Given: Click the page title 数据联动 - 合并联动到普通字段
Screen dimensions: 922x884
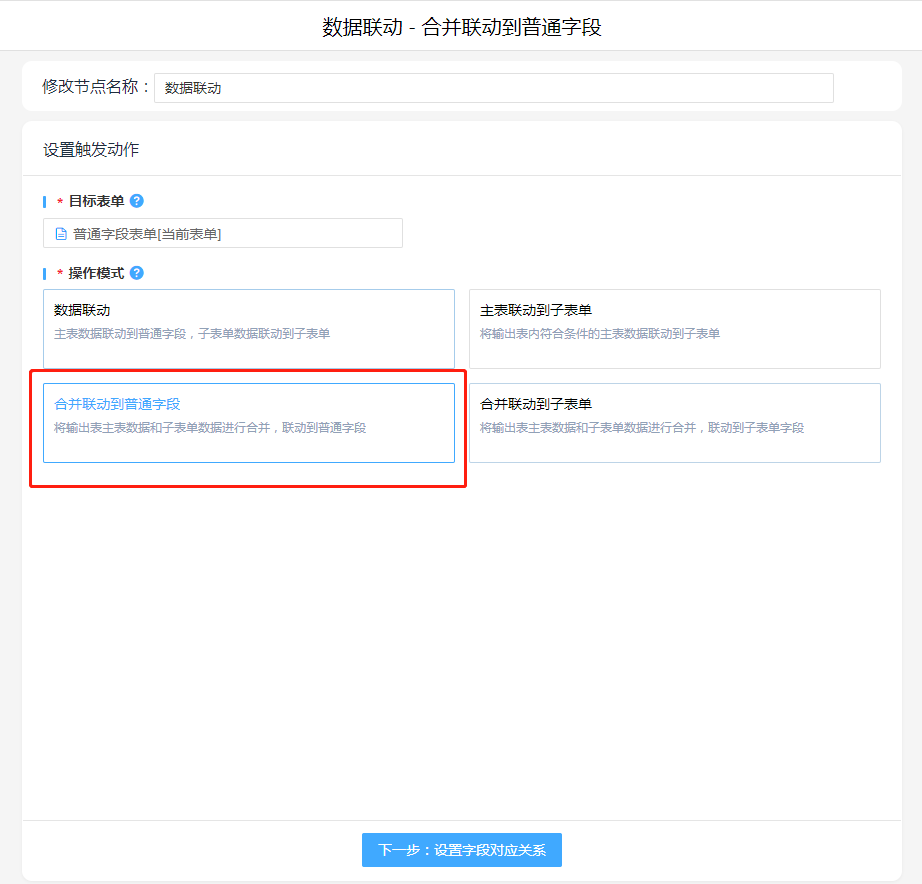Looking at the screenshot, I should click(x=461, y=27).
